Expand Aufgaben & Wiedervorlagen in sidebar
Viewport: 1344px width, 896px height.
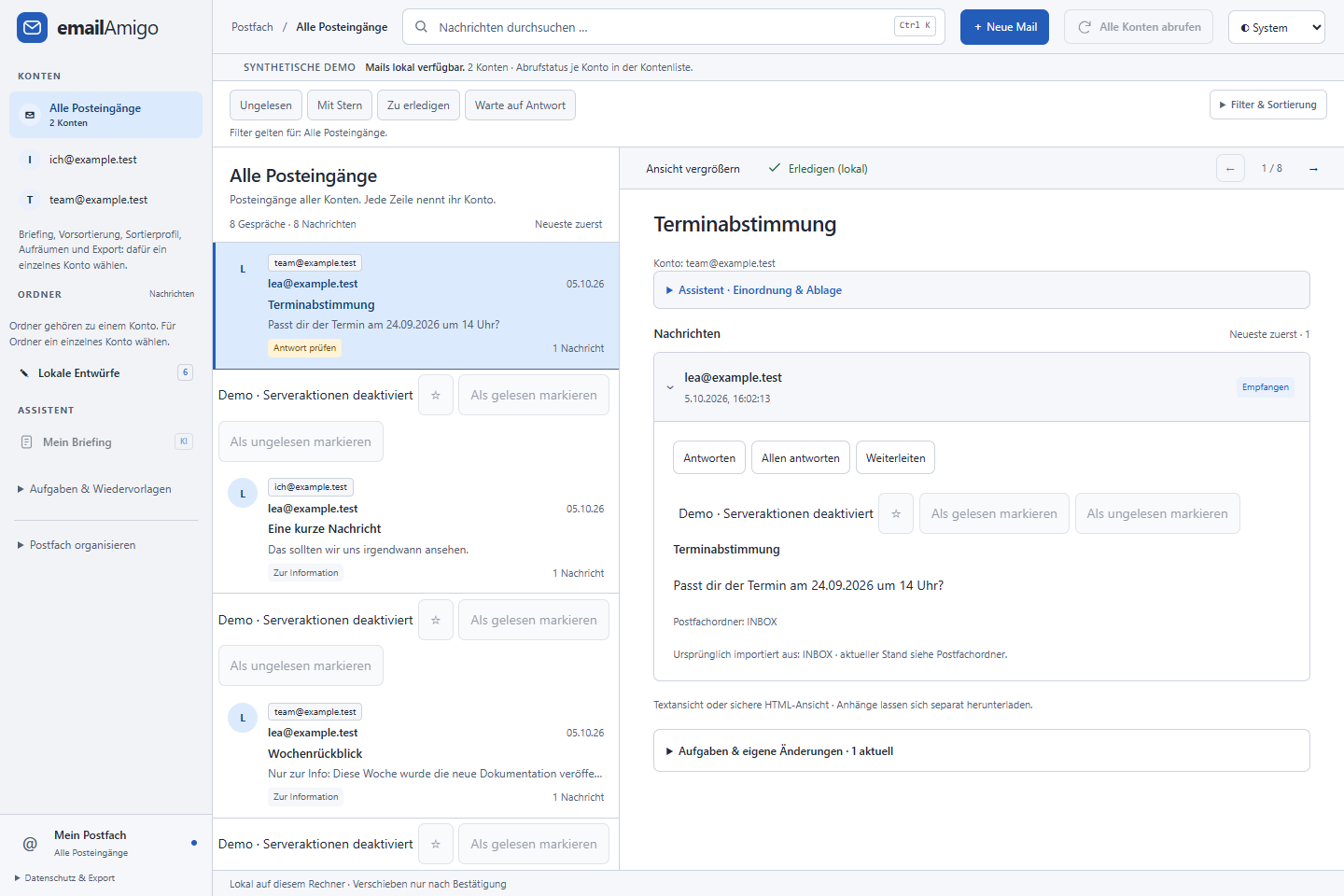[x=94, y=489]
